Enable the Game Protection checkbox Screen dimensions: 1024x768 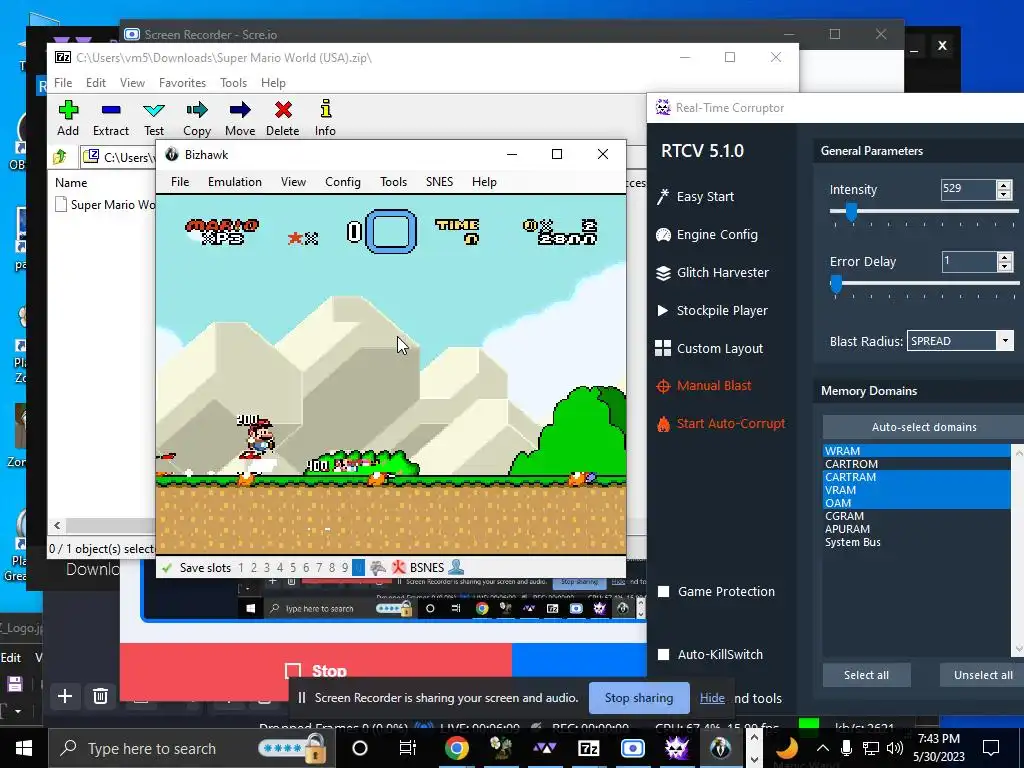point(664,592)
